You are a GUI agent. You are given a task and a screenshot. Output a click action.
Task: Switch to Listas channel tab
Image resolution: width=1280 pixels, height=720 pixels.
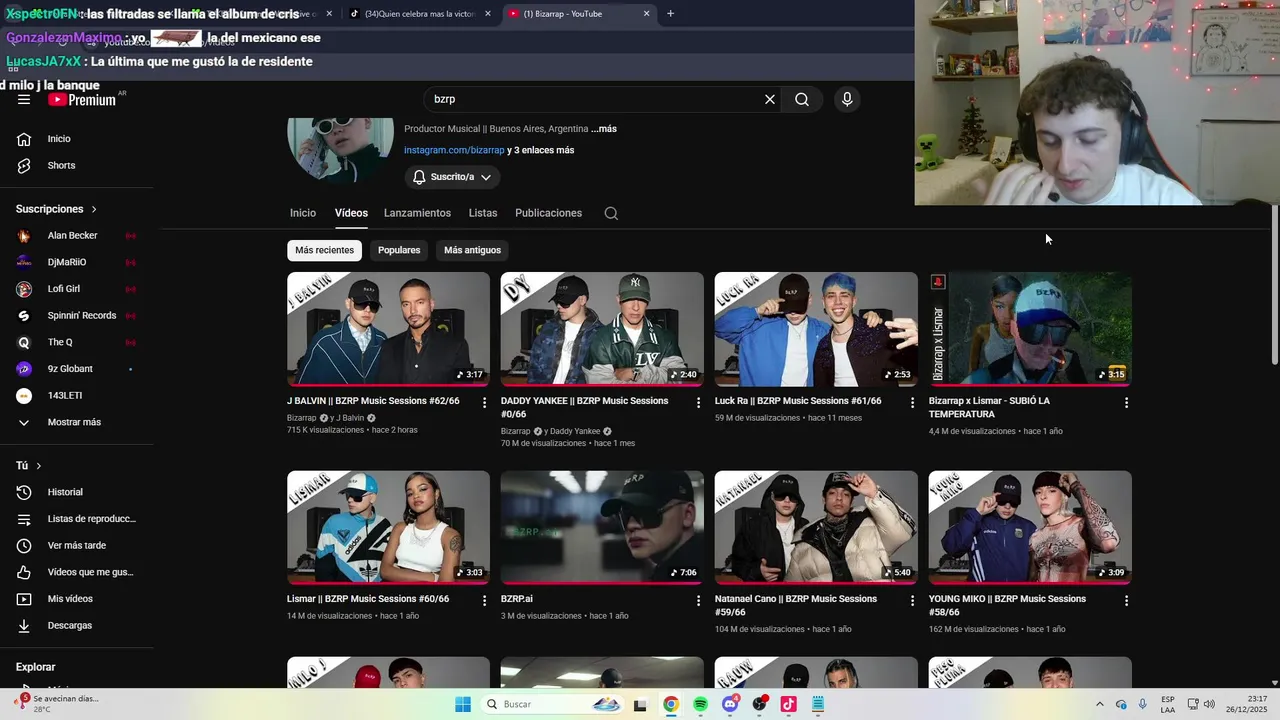coord(483,213)
